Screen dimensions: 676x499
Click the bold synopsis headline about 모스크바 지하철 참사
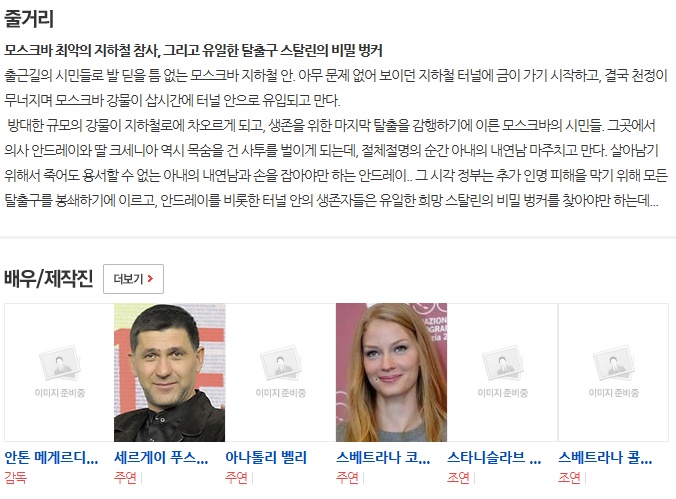193,51
